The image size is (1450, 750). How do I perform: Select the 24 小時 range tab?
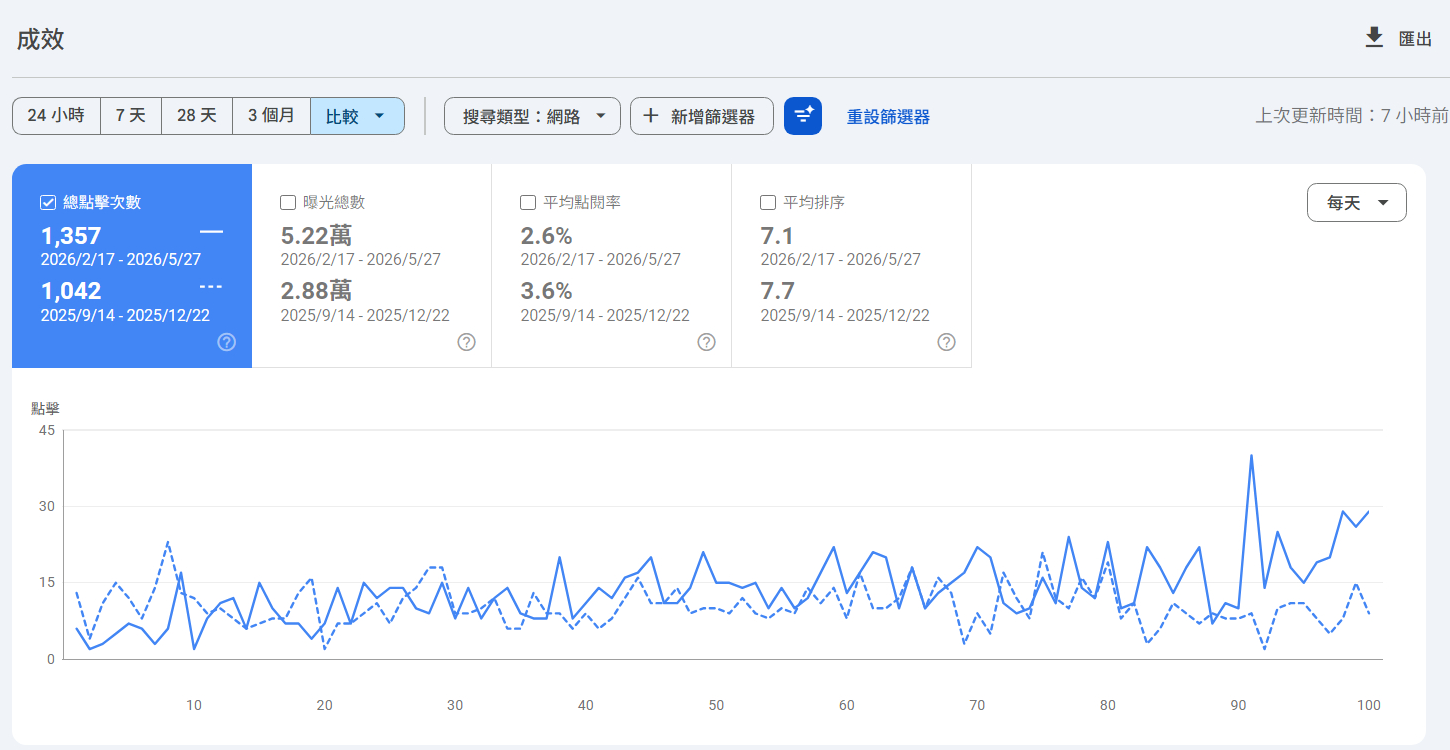[x=56, y=116]
